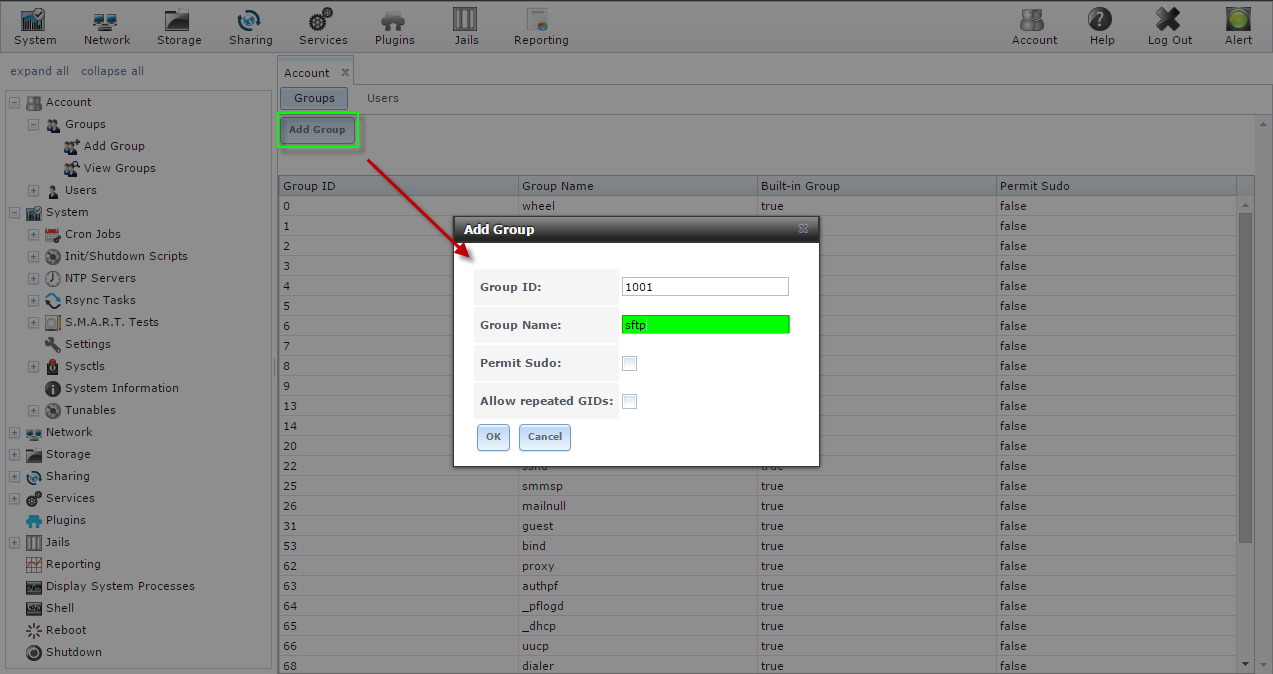The height and width of the screenshot is (674, 1273).
Task: Click the Add Group button
Action: coord(317,129)
